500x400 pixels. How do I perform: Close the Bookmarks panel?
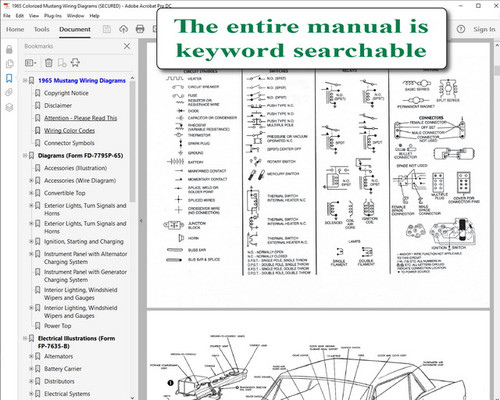coord(127,46)
